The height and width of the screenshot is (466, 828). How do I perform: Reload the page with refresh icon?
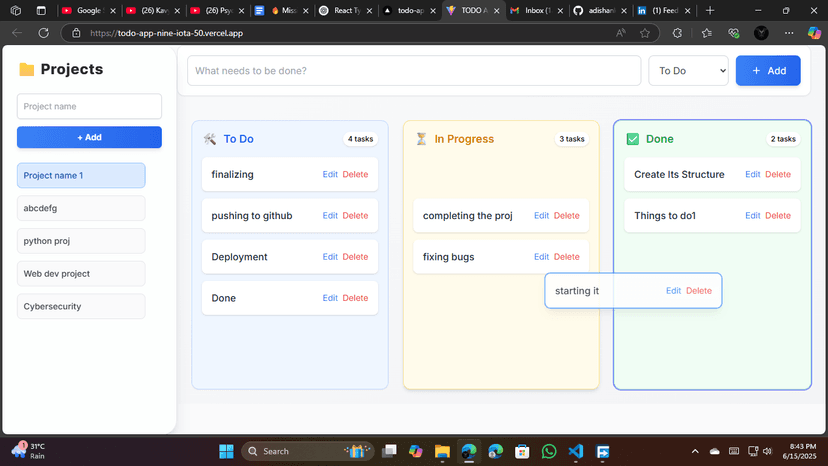click(x=44, y=33)
